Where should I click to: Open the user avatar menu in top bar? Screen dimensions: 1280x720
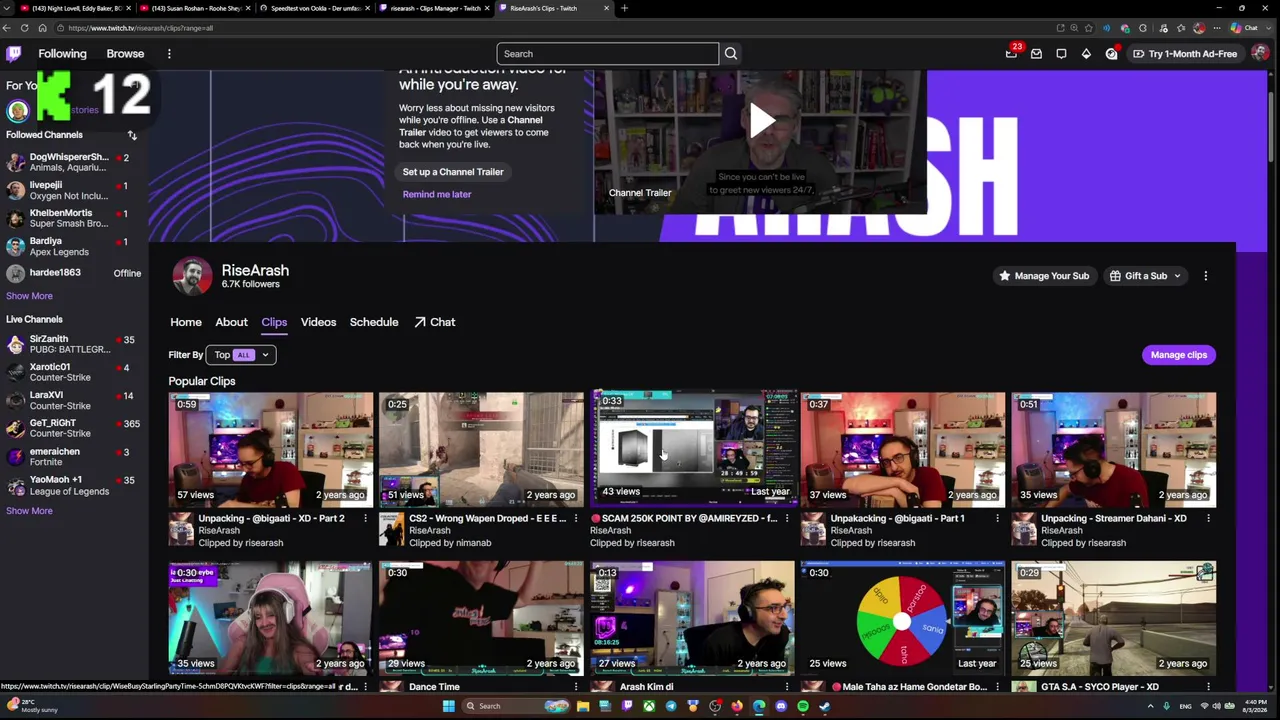click(1259, 54)
